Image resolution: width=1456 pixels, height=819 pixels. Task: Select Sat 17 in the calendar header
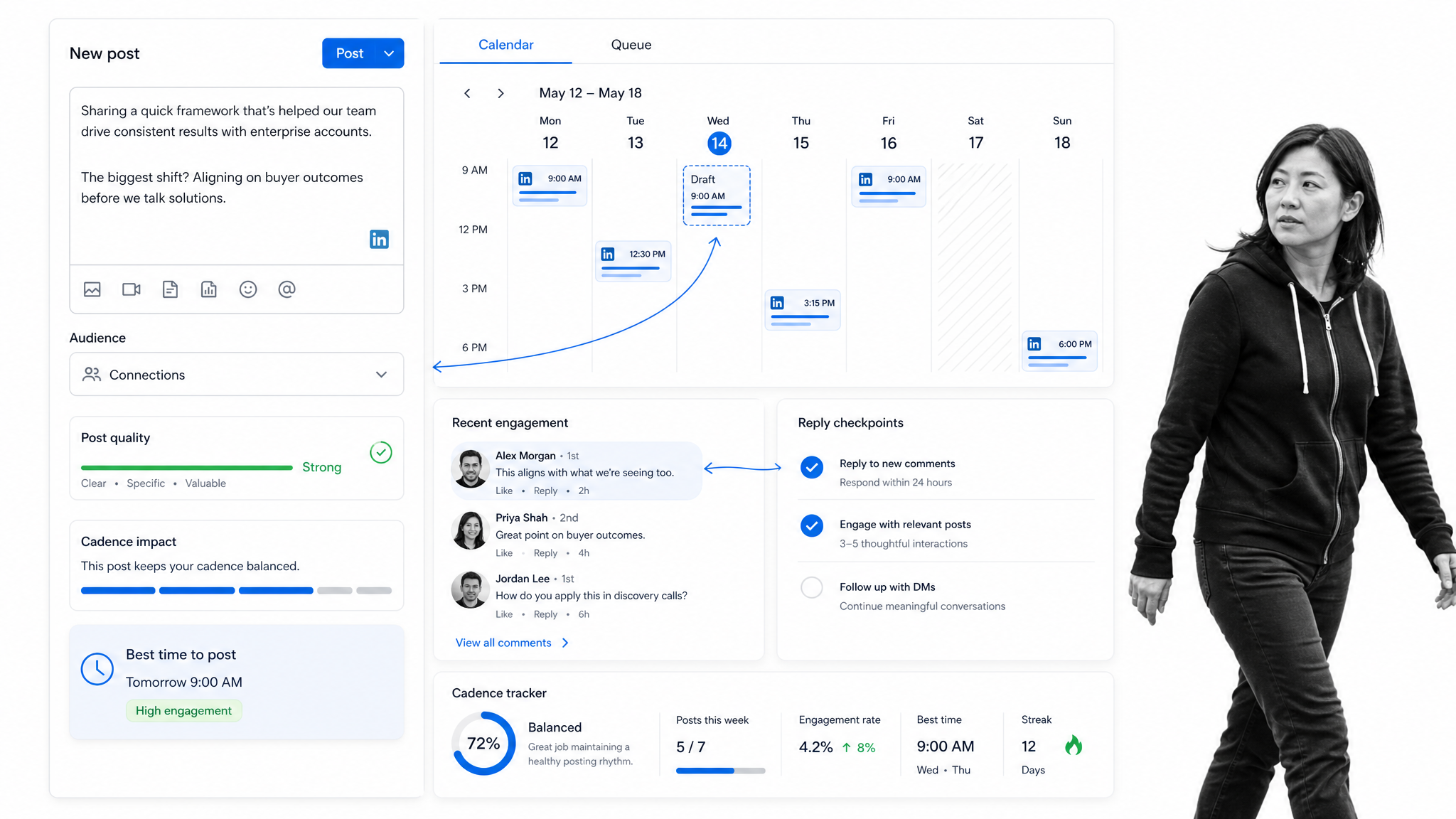click(976, 134)
